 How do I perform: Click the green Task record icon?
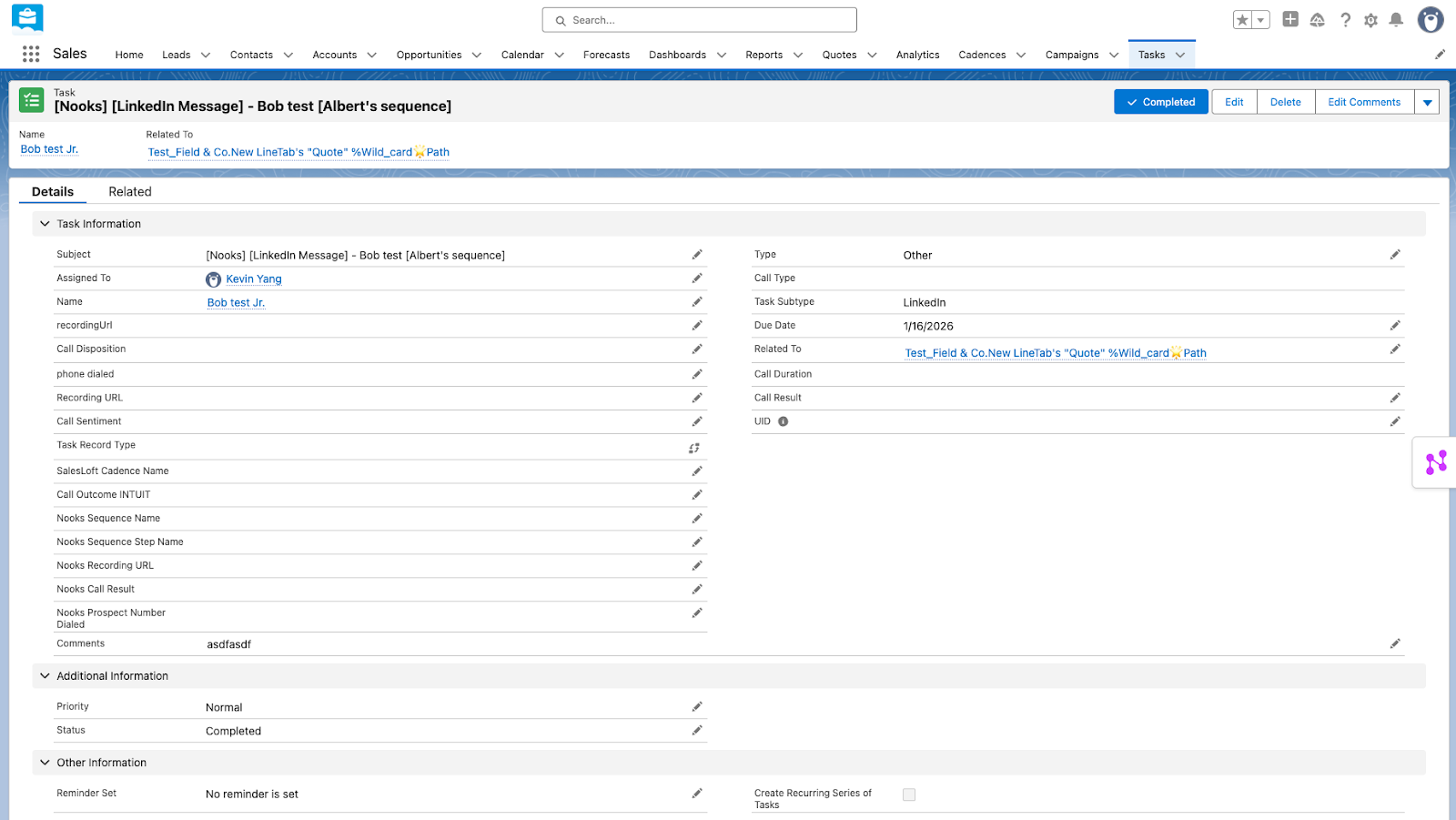click(x=32, y=100)
